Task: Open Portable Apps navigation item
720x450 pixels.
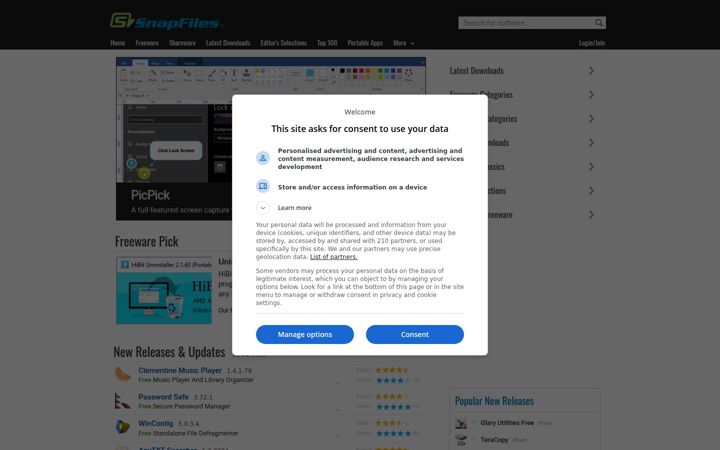Action: (x=365, y=43)
